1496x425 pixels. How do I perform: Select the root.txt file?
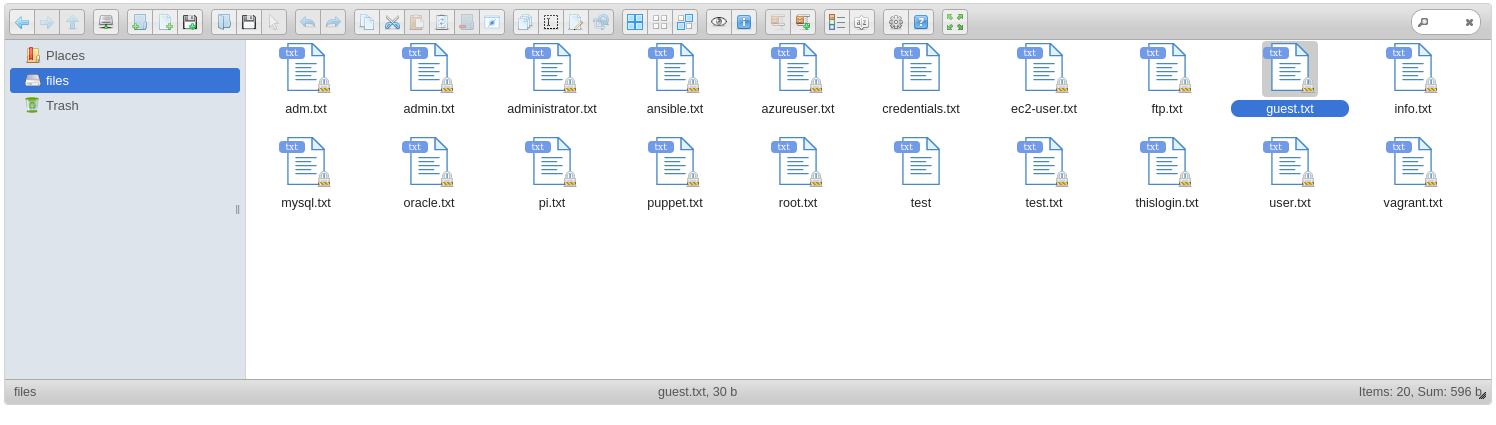click(798, 174)
